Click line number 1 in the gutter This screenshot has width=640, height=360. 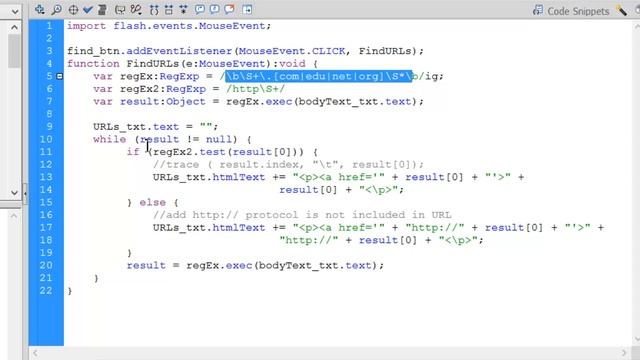tap(49, 26)
